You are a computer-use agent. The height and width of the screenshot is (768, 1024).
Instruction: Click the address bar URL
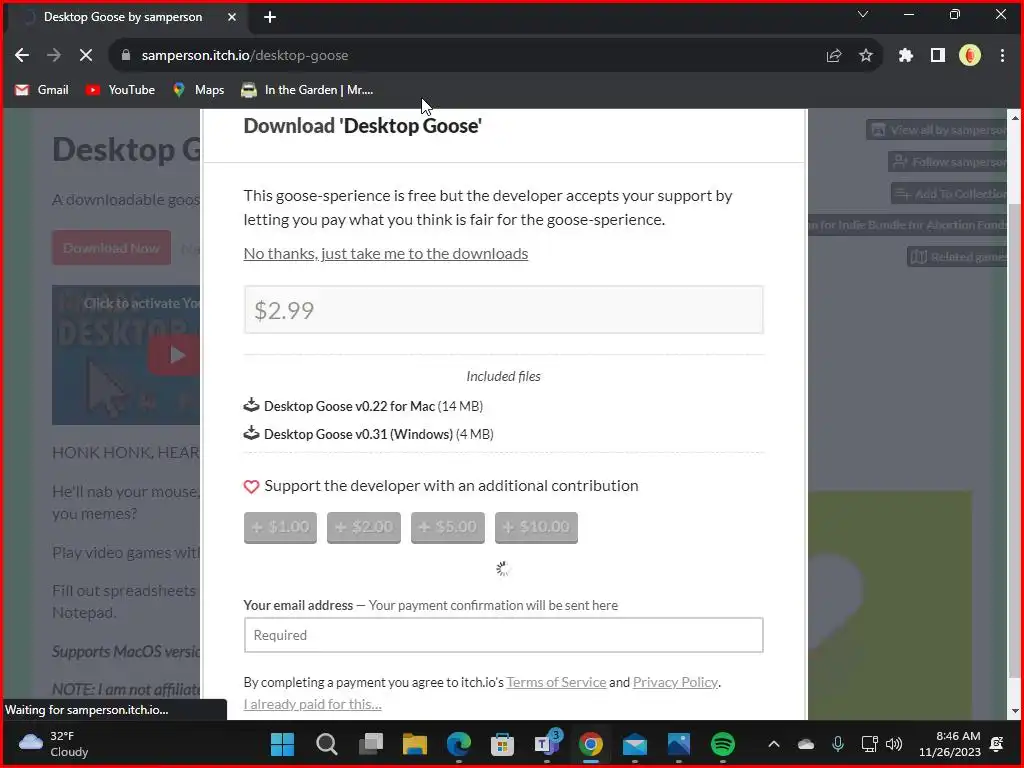pos(245,56)
